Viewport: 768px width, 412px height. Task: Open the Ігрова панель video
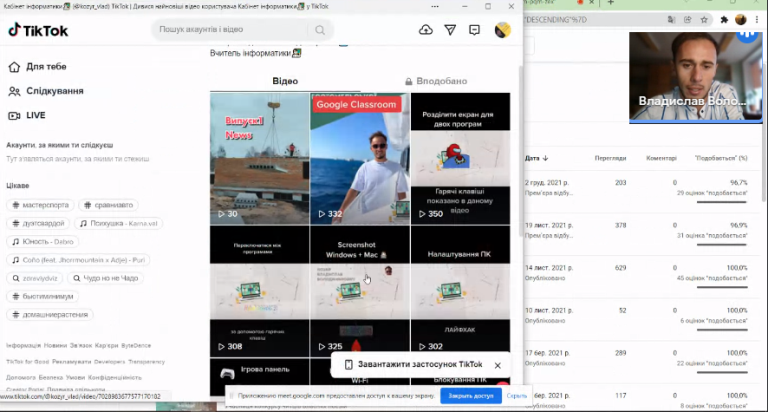coord(260,376)
